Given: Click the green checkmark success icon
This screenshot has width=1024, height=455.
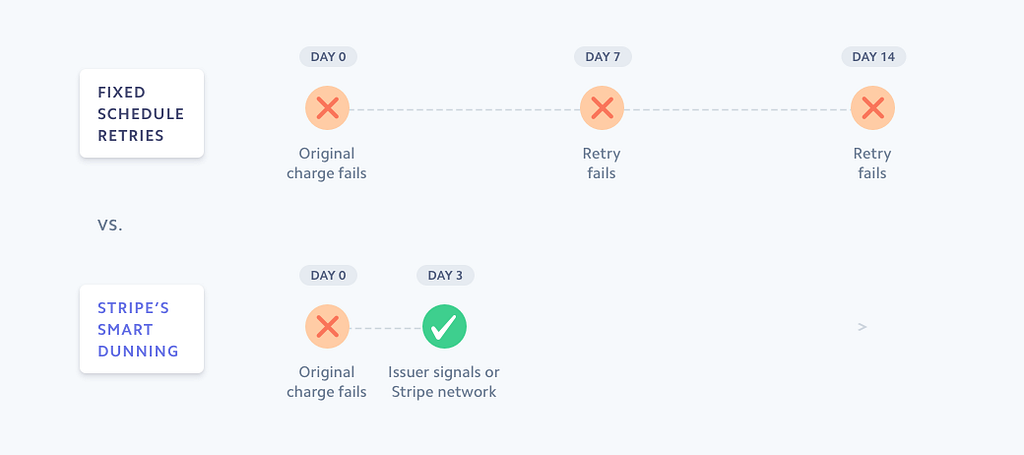Looking at the screenshot, I should 444,326.
